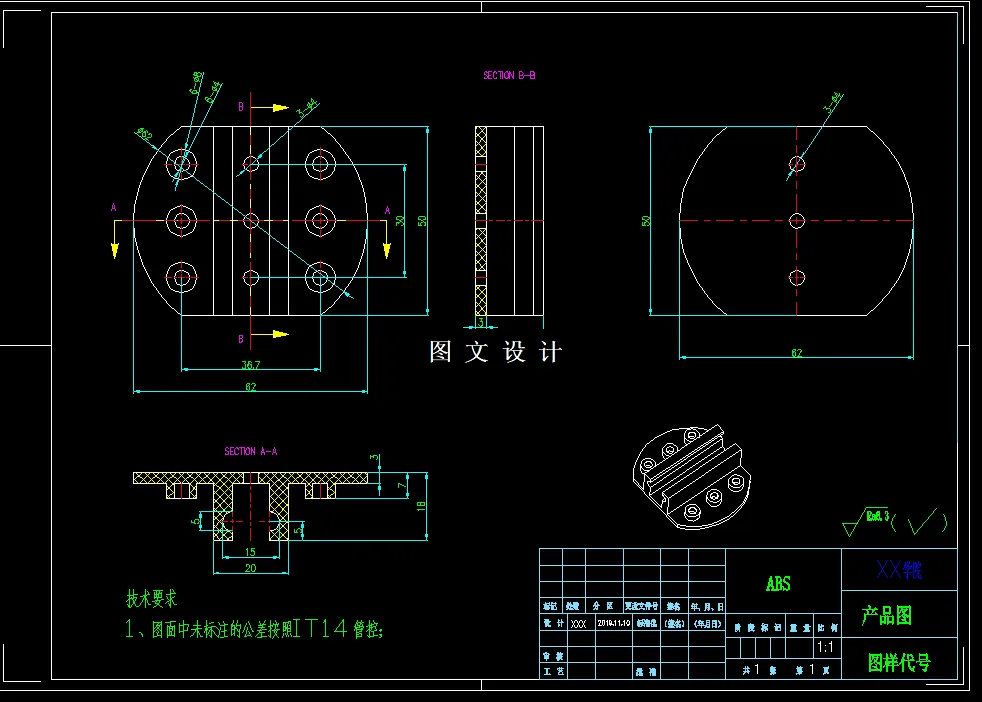The image size is (982, 702).
Task: Click the "62" dimension under right circular view
Action: point(796,353)
